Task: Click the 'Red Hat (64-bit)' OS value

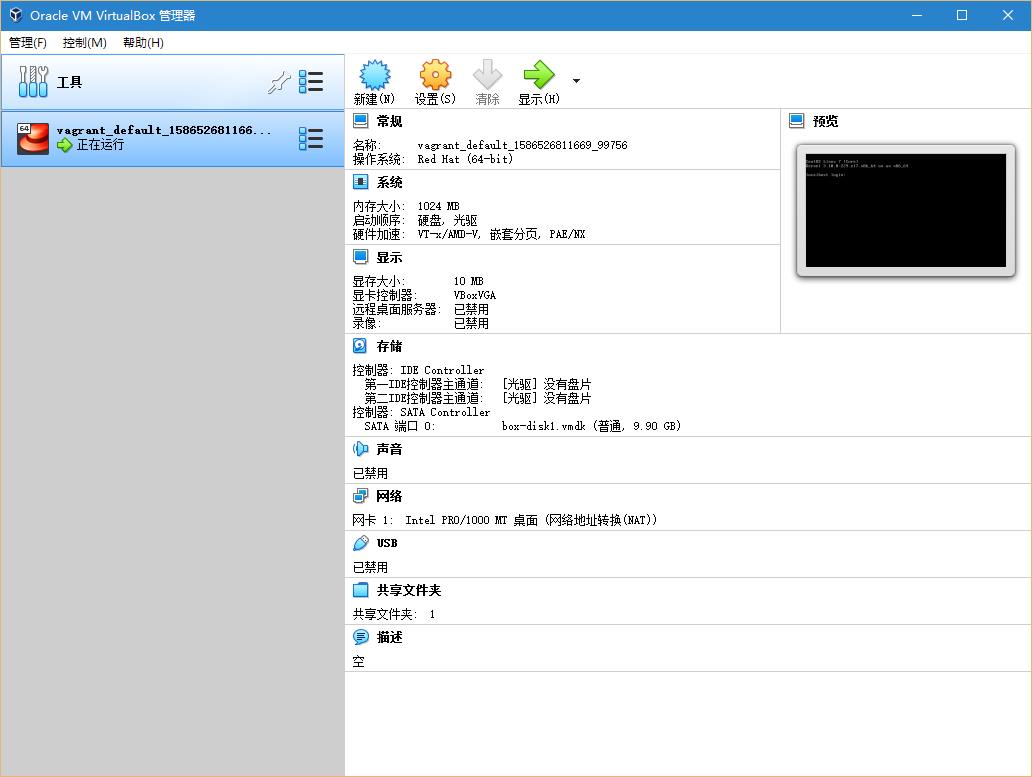Action: 465,159
